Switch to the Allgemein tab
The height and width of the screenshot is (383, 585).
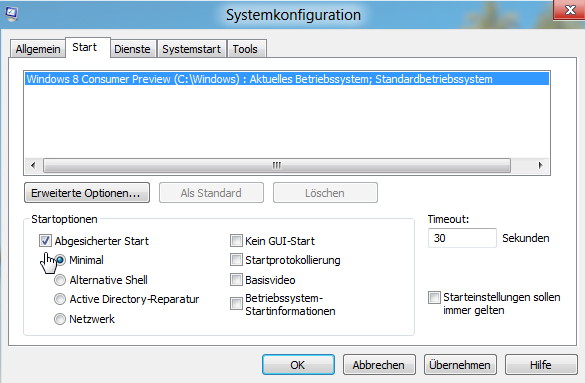click(38, 49)
